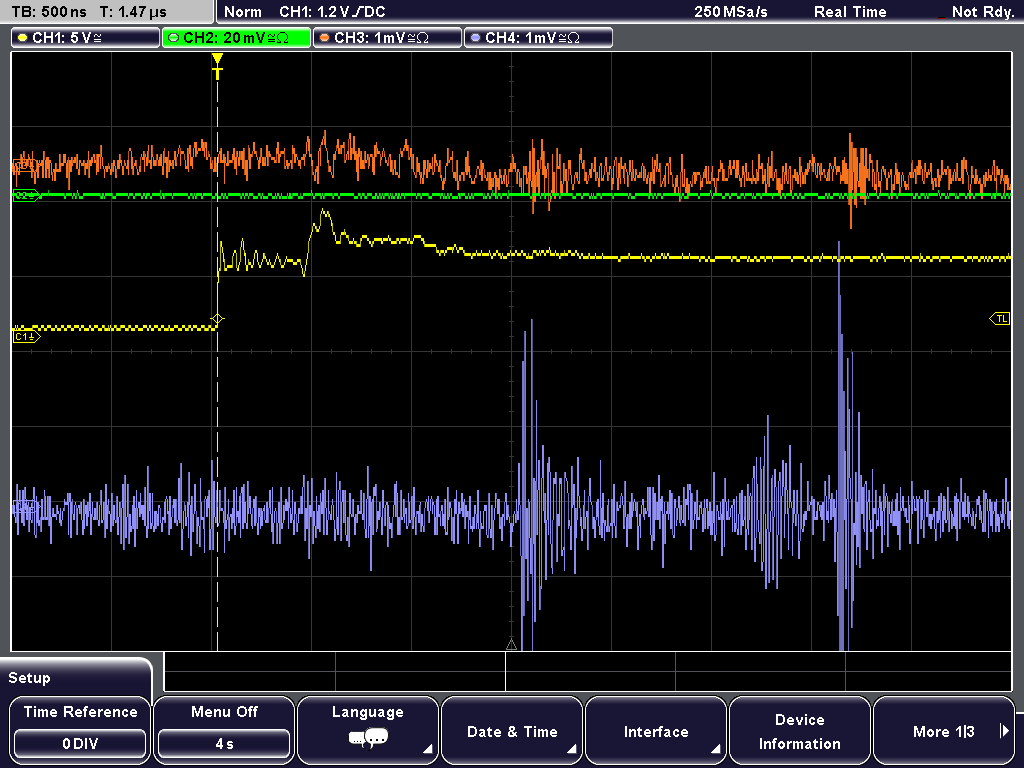The height and width of the screenshot is (768, 1024).
Task: Click the T: 1.47 µs trigger time readout
Action: pos(133,12)
